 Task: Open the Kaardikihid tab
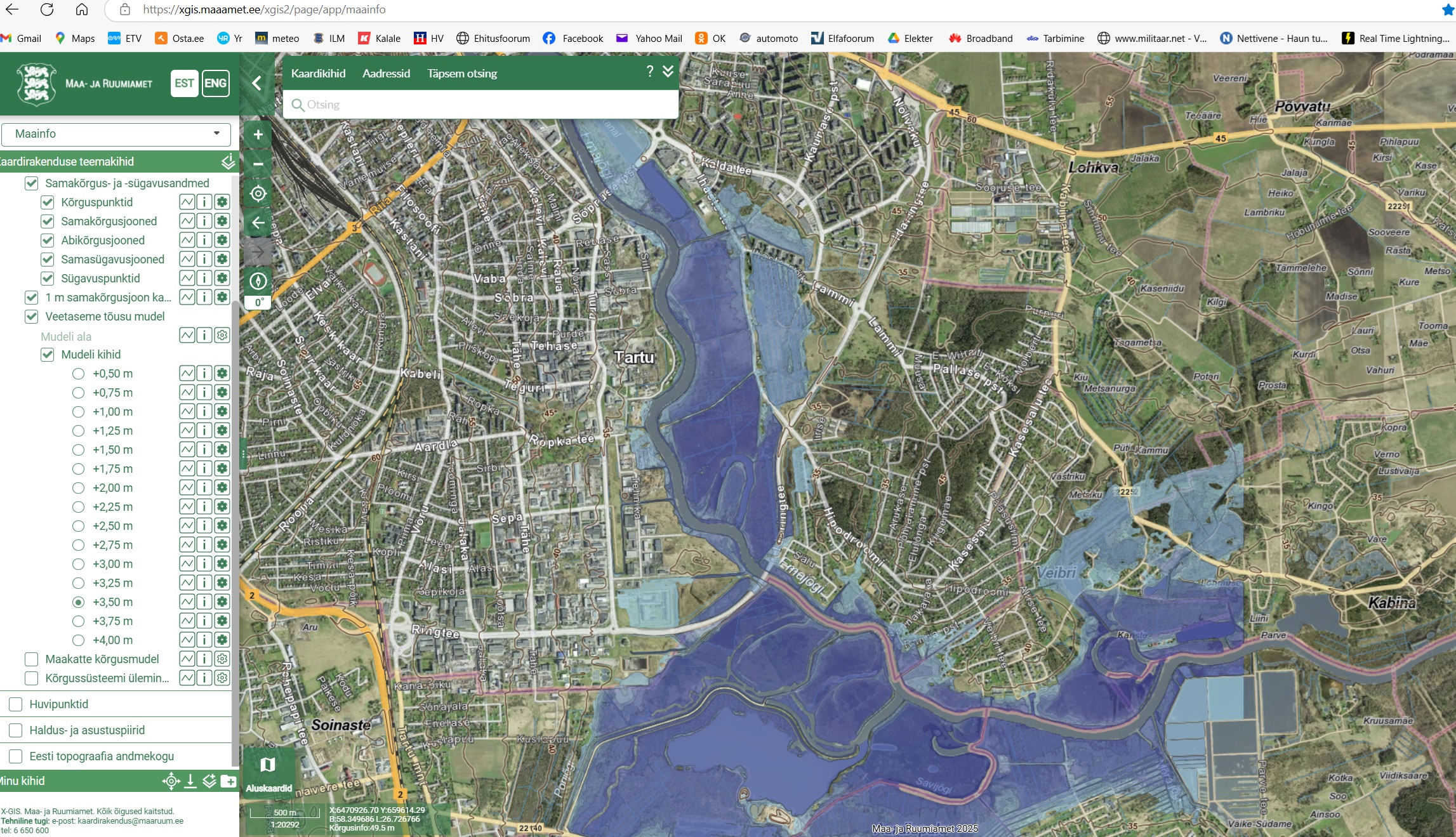318,74
